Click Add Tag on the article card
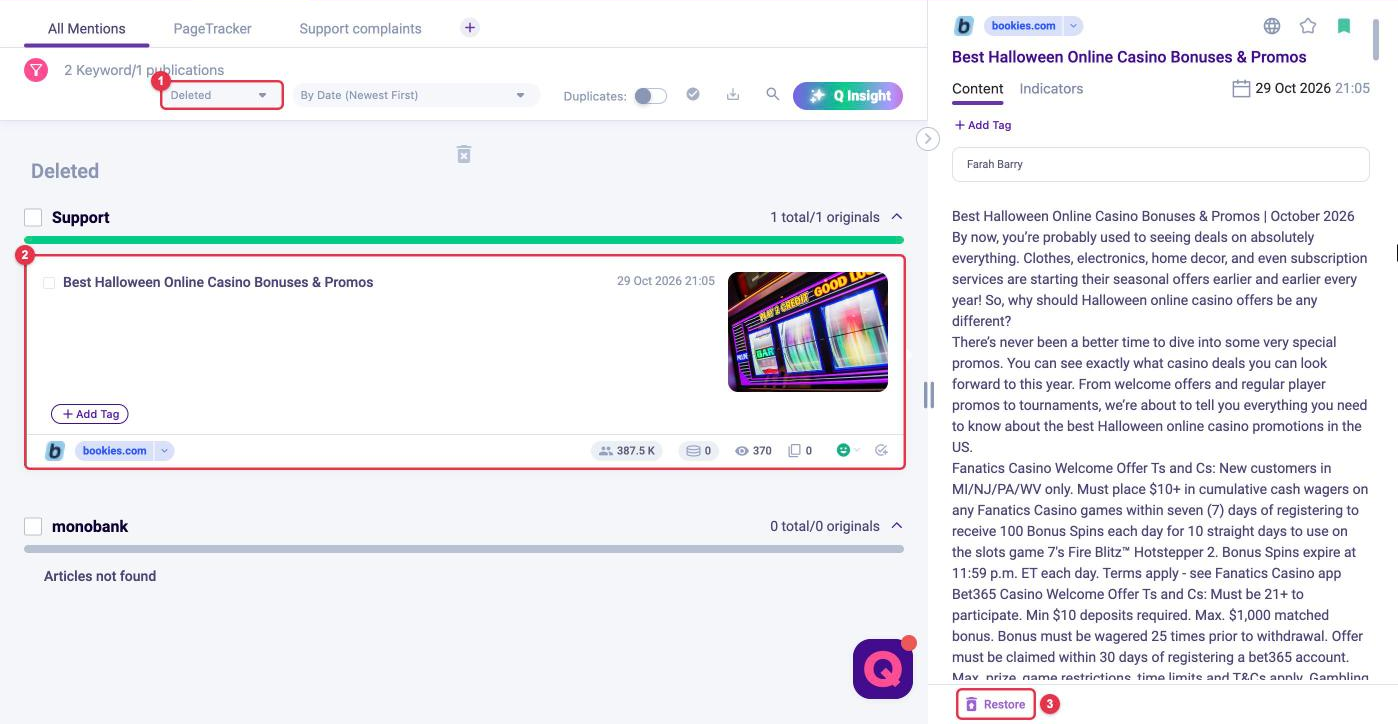 pos(90,414)
